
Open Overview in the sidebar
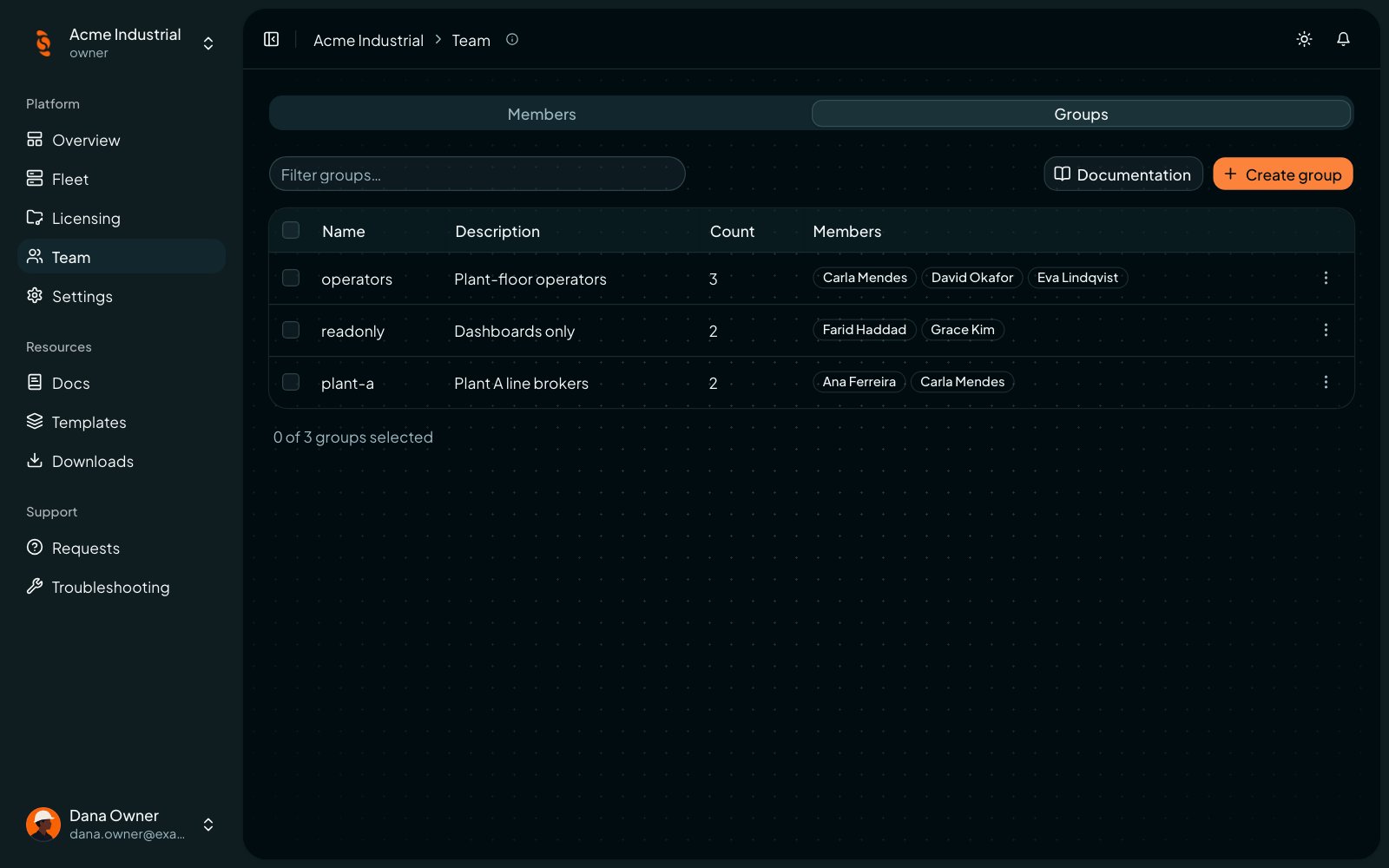pos(122,140)
